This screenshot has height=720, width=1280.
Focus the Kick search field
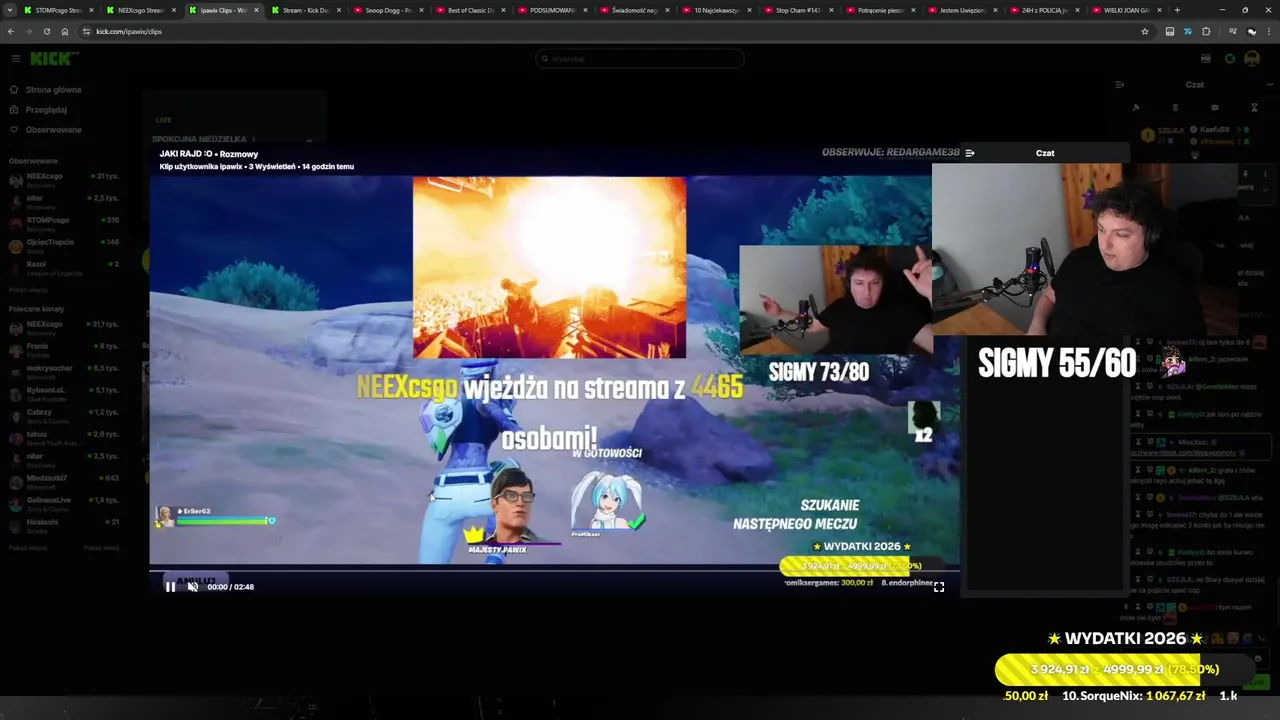pyautogui.click(x=640, y=59)
